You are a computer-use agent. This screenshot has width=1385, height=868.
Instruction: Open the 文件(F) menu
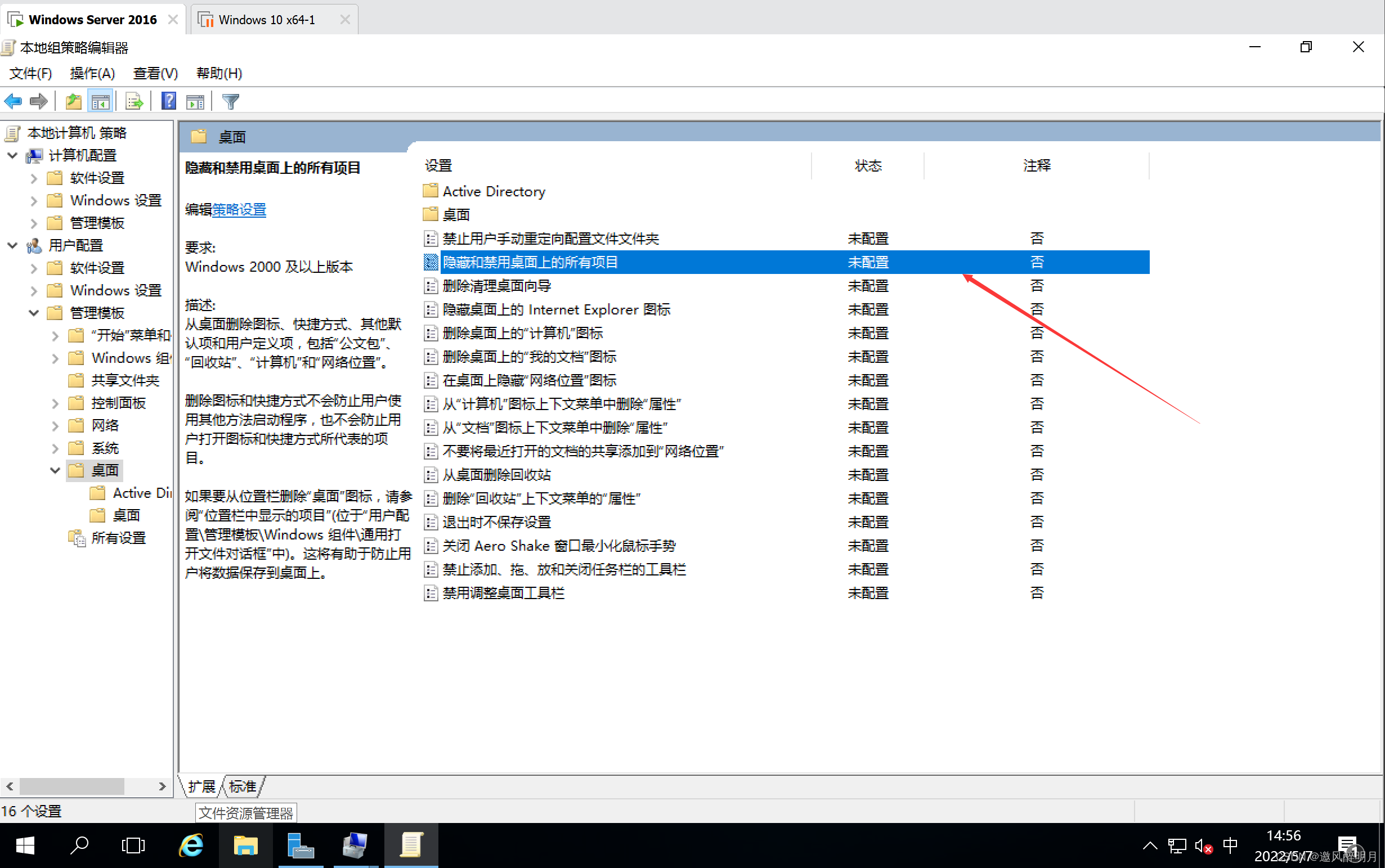30,74
